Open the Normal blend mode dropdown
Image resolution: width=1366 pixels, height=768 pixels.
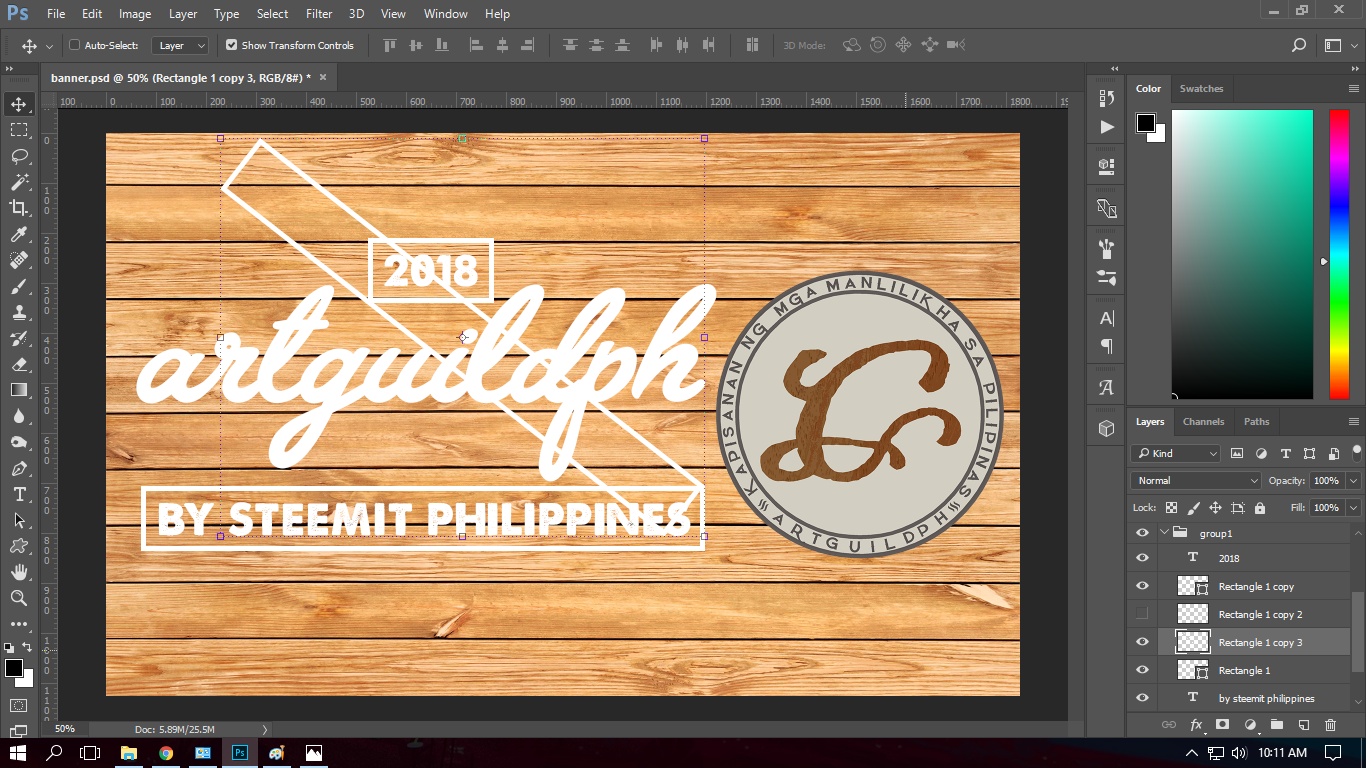[1197, 481]
